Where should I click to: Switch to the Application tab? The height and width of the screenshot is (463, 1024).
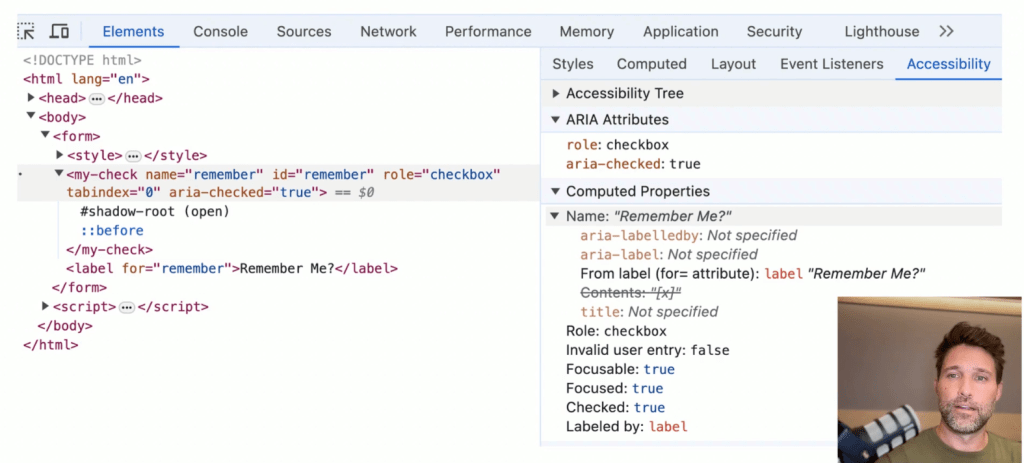pyautogui.click(x=680, y=31)
